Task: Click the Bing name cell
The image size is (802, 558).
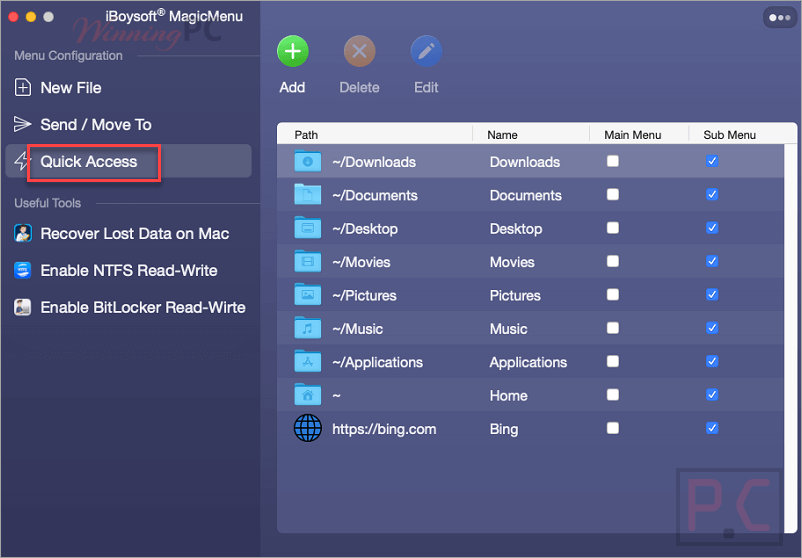Action: click(x=504, y=429)
